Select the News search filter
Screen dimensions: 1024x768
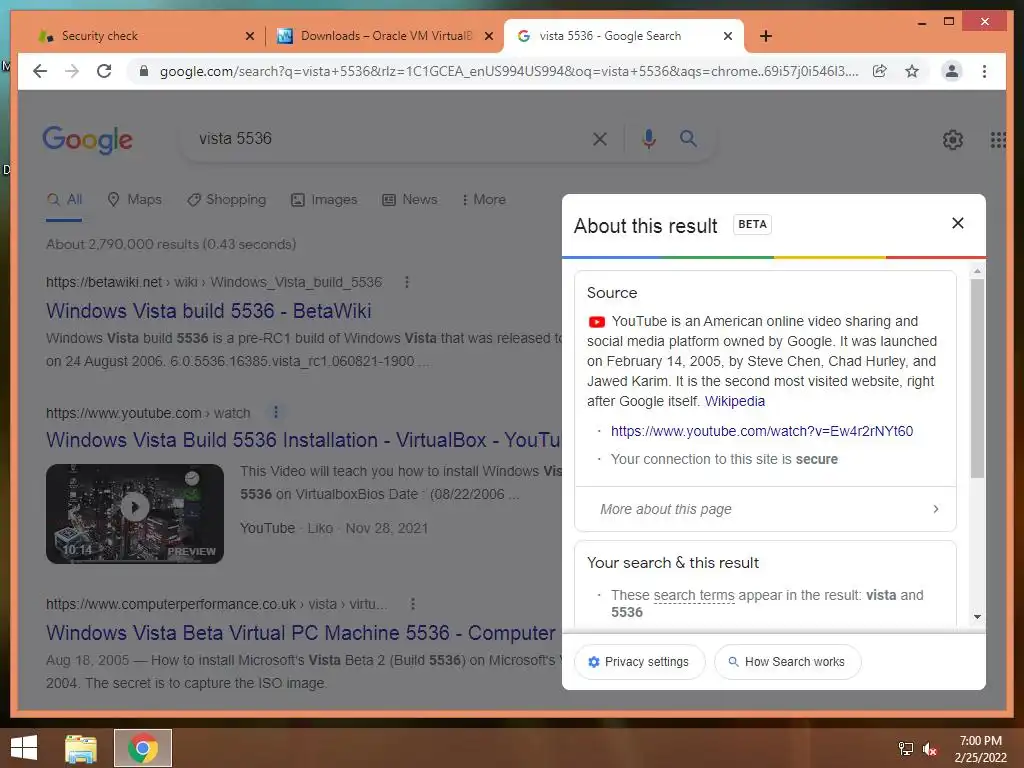click(x=409, y=200)
